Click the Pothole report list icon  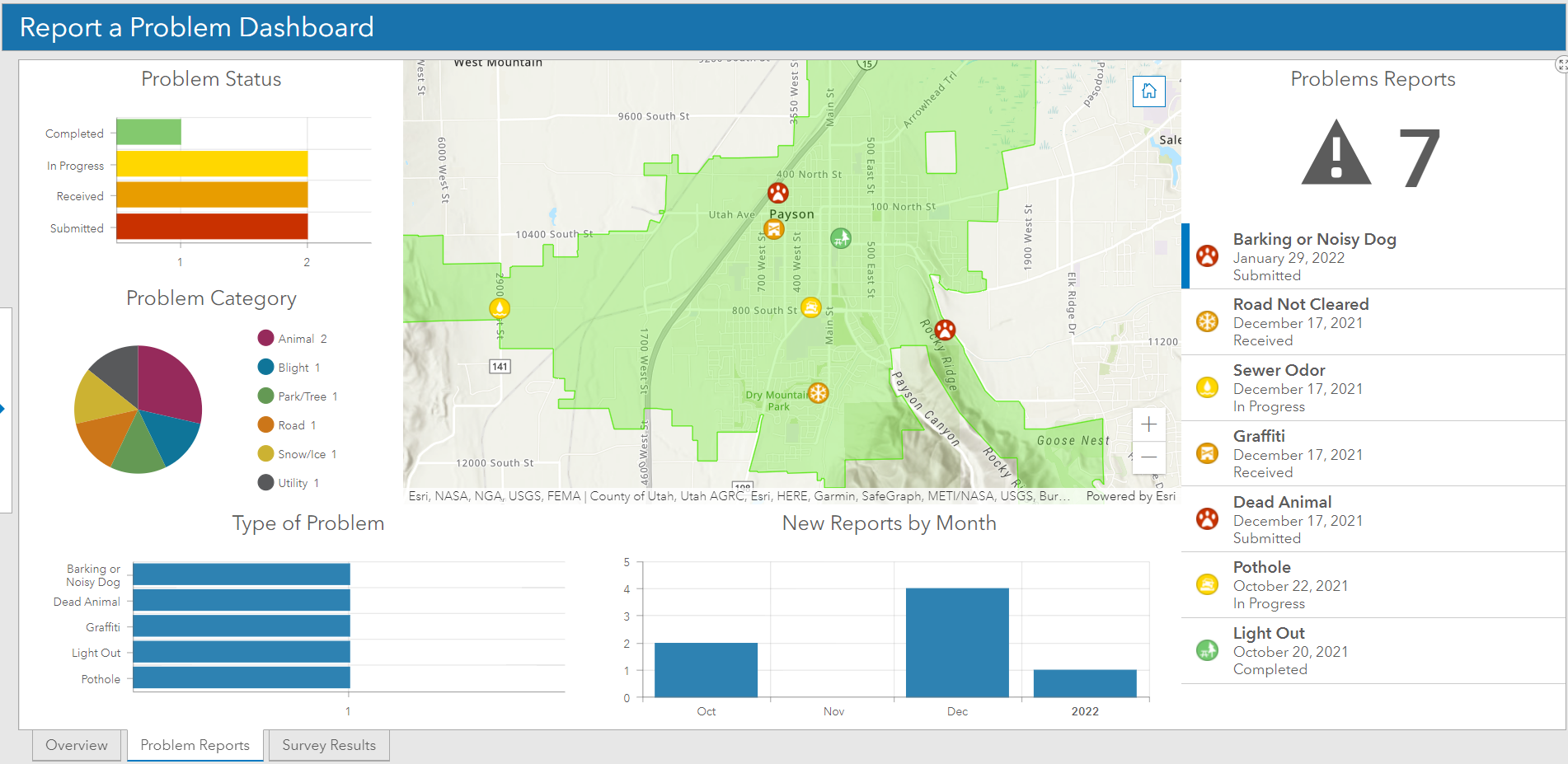tap(1207, 584)
